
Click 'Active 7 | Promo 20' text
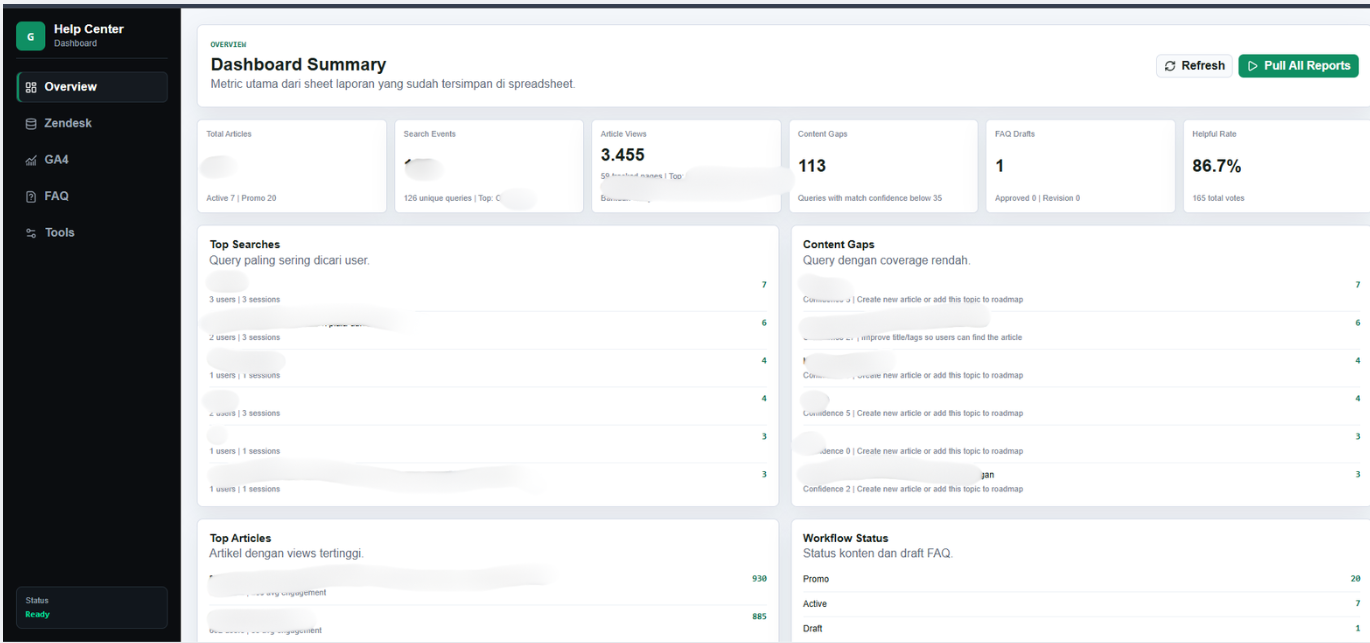click(241, 198)
